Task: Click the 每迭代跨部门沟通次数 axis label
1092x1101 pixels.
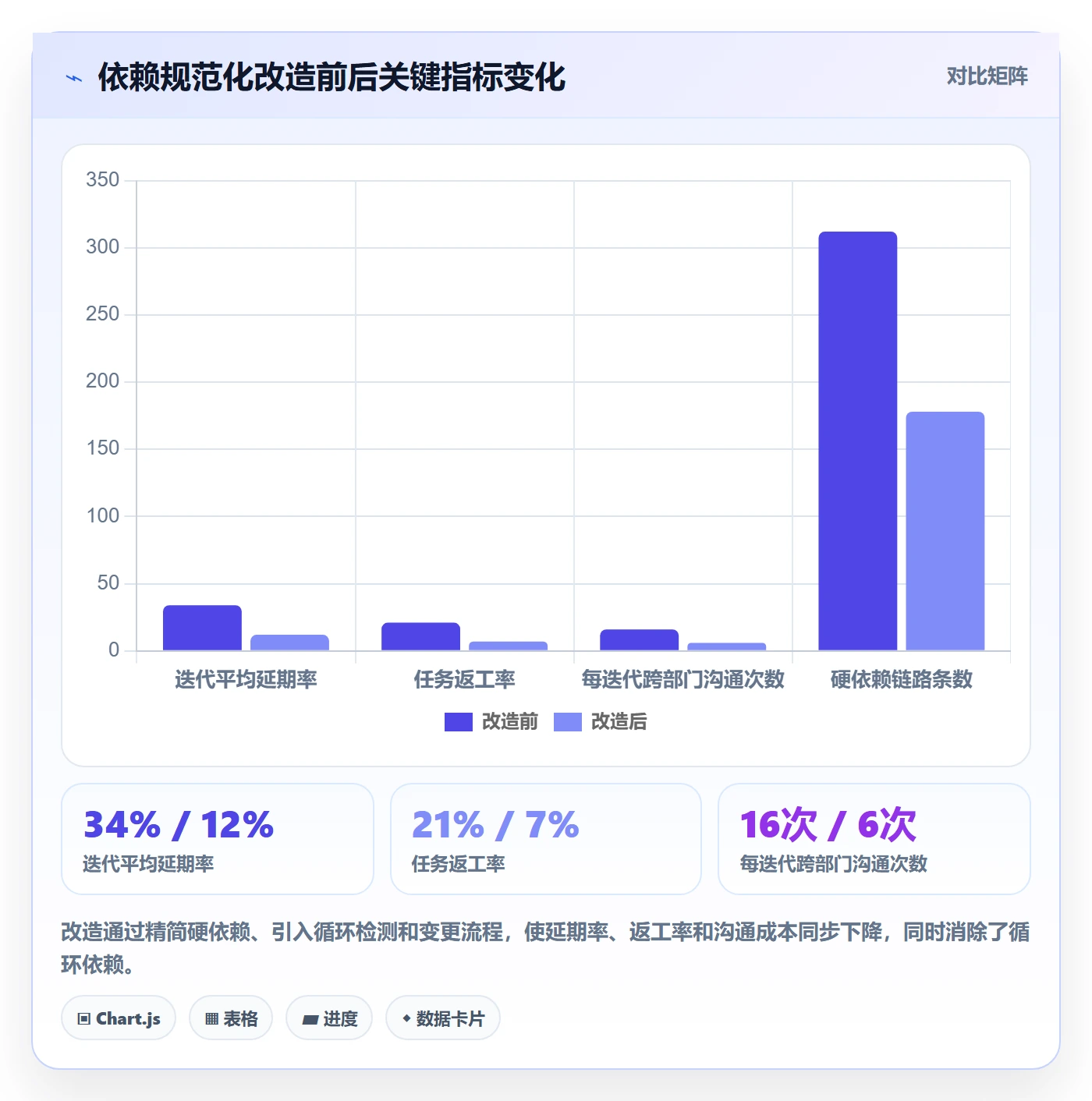Action: click(683, 680)
